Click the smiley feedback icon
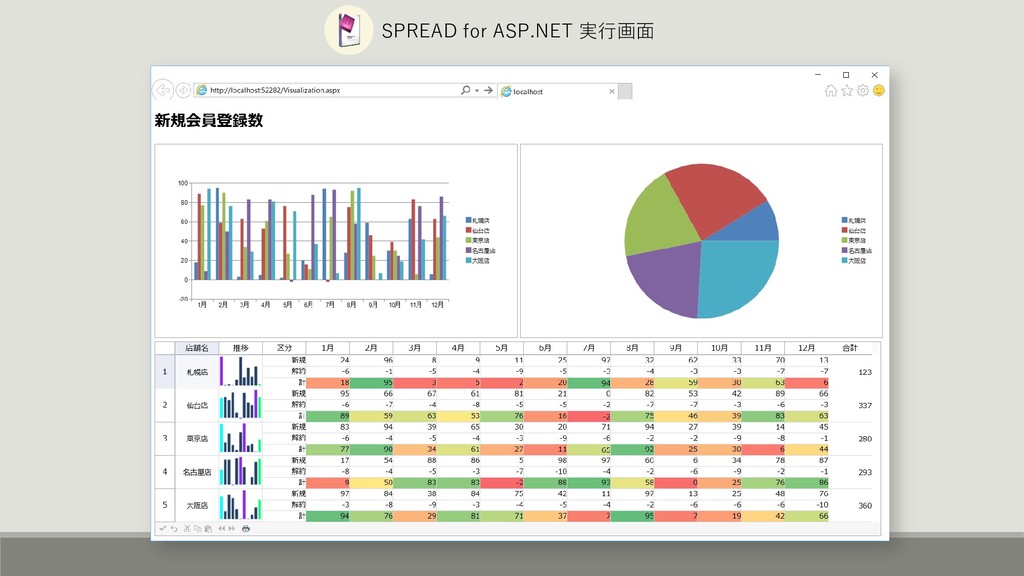Viewport: 1024px width, 576px height. click(879, 91)
